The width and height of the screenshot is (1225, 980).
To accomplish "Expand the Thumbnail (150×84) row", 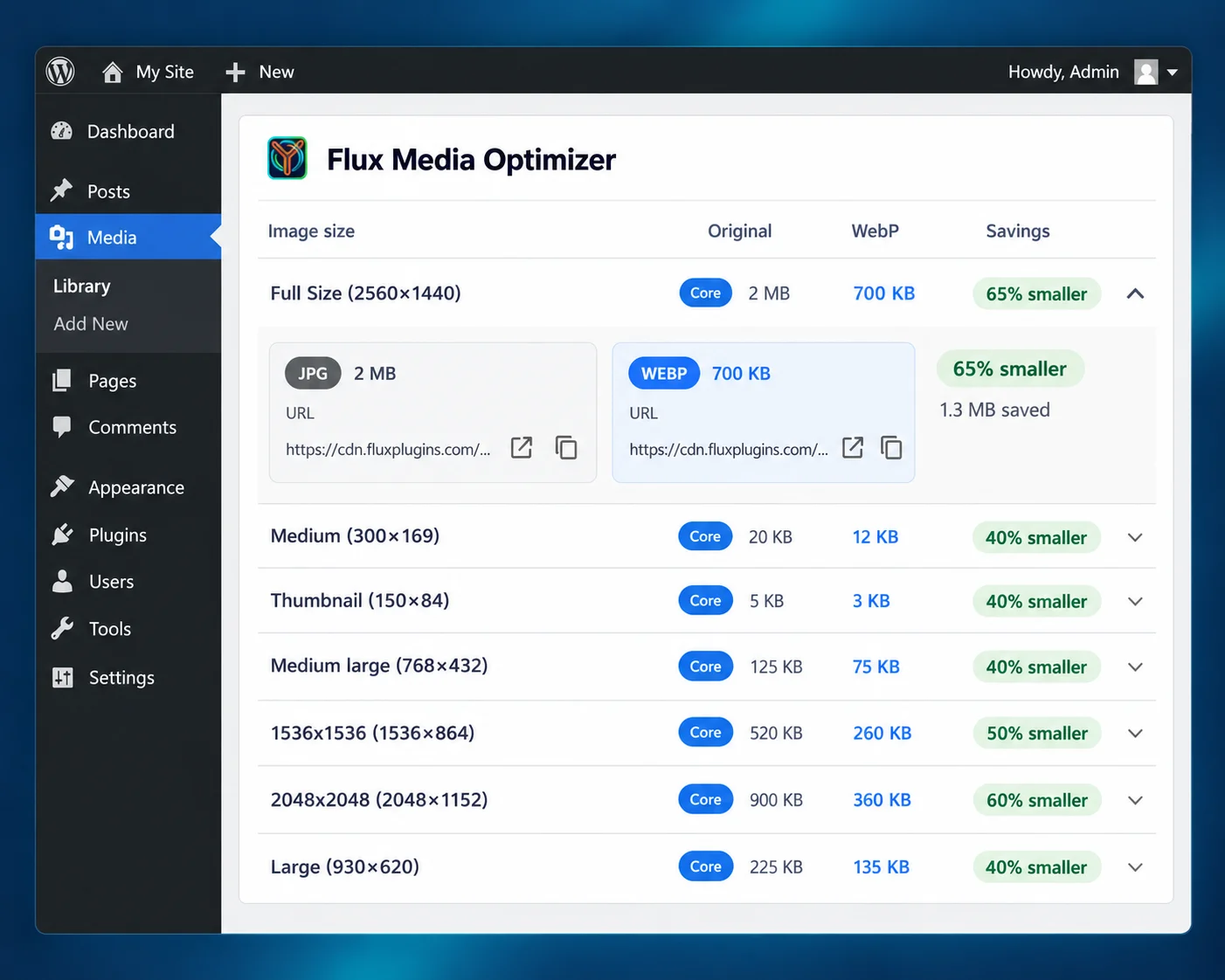I will click(1135, 601).
